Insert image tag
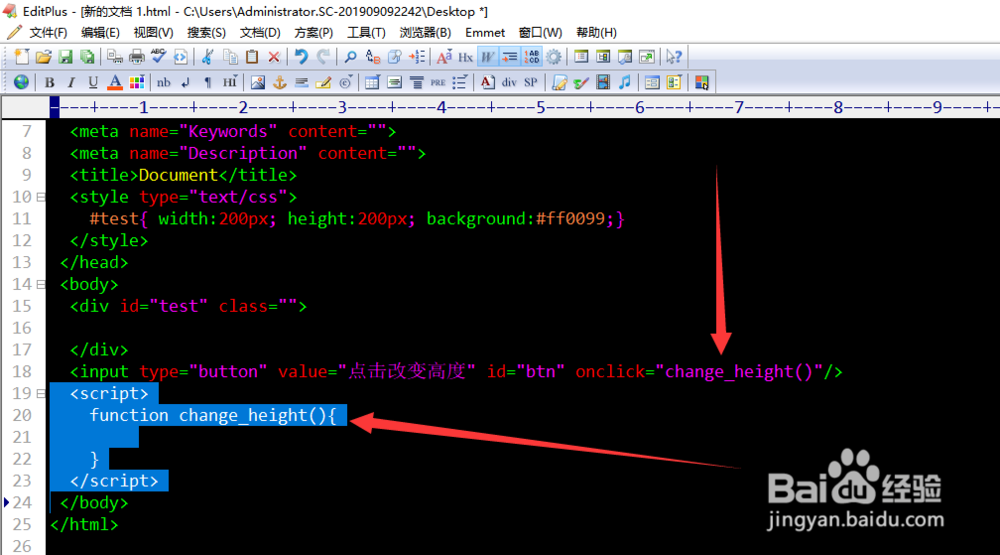This screenshot has width=1000, height=555. point(257,82)
